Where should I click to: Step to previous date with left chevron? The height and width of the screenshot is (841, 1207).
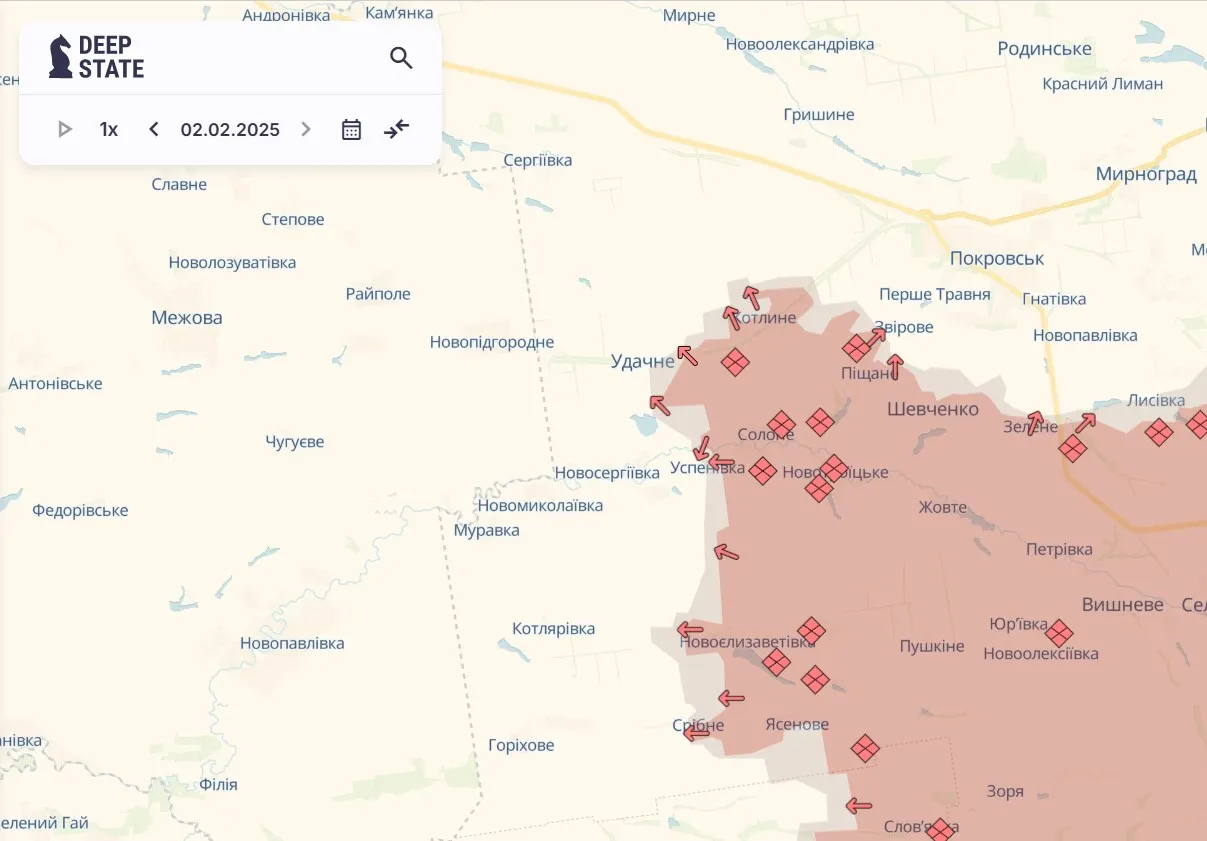click(x=153, y=129)
